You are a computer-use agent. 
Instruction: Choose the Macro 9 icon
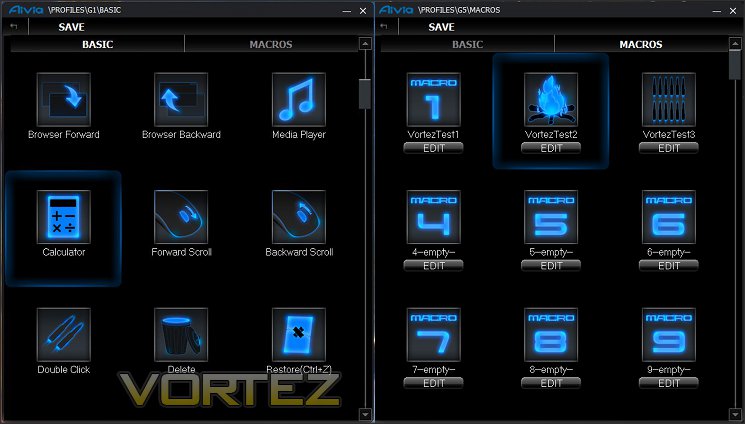(669, 335)
